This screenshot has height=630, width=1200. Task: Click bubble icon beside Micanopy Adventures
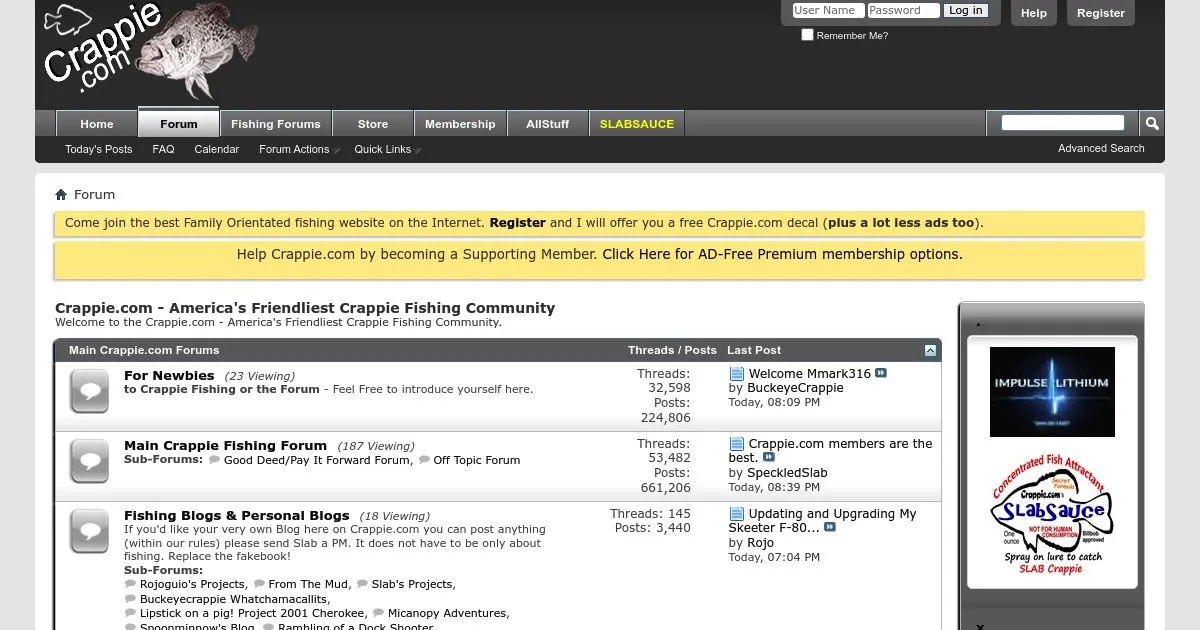(378, 613)
